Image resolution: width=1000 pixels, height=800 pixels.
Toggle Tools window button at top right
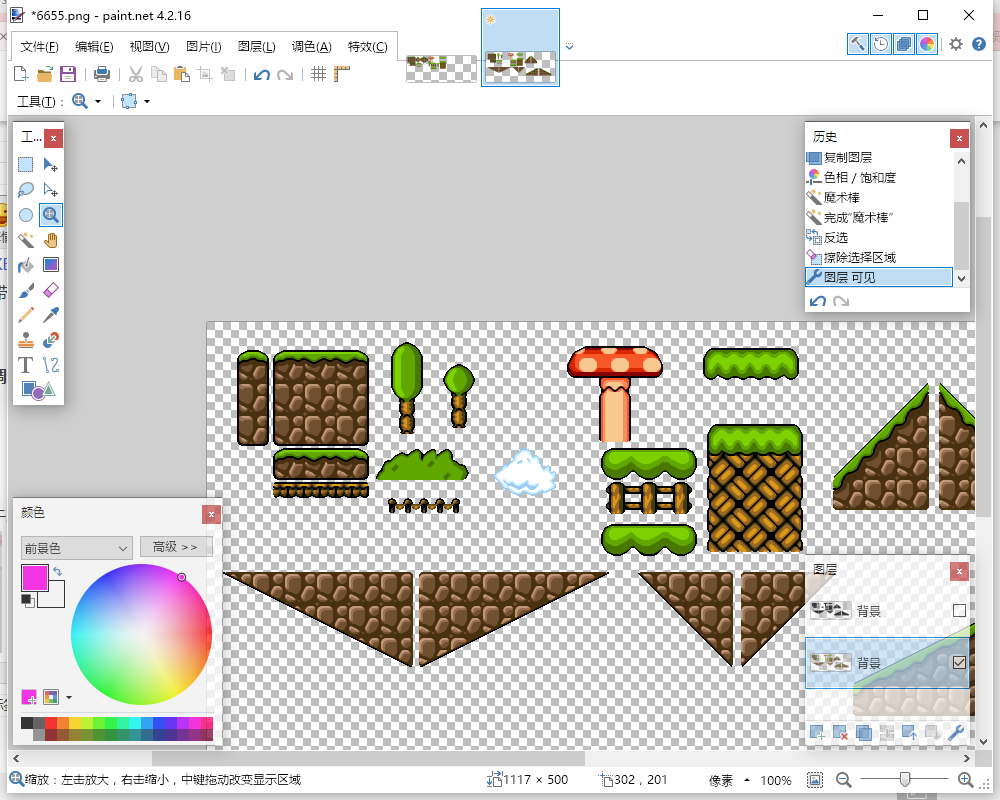click(x=858, y=44)
